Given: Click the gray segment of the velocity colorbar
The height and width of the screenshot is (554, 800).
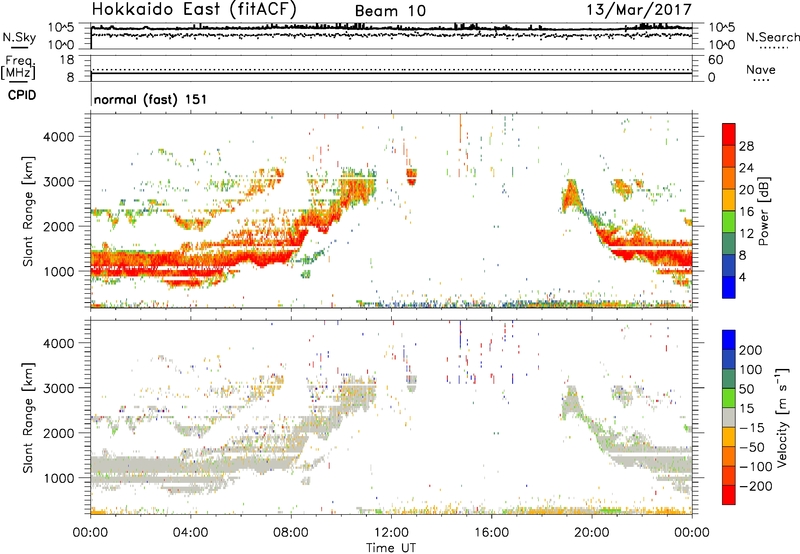Looking at the screenshot, I should tap(729, 417).
